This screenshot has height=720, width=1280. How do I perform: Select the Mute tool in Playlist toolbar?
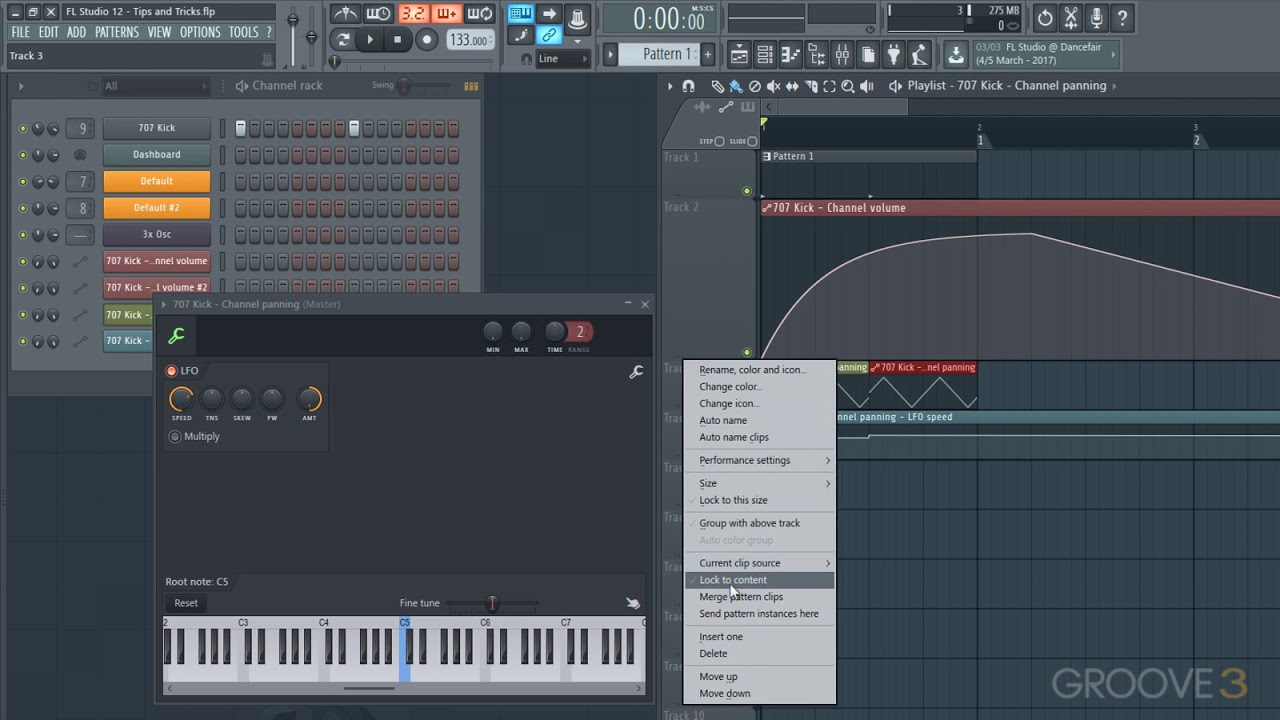pyautogui.click(x=773, y=86)
